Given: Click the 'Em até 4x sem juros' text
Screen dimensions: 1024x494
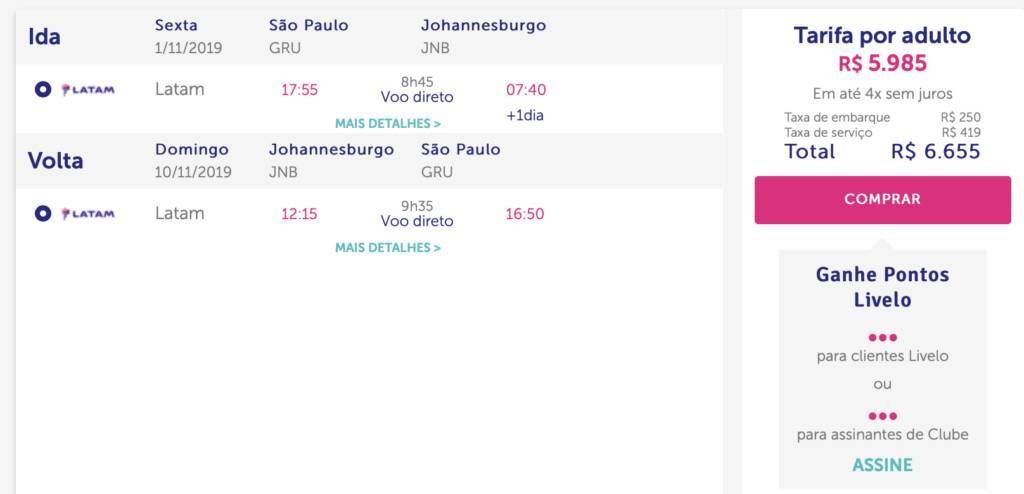Looking at the screenshot, I should click(x=882, y=93).
